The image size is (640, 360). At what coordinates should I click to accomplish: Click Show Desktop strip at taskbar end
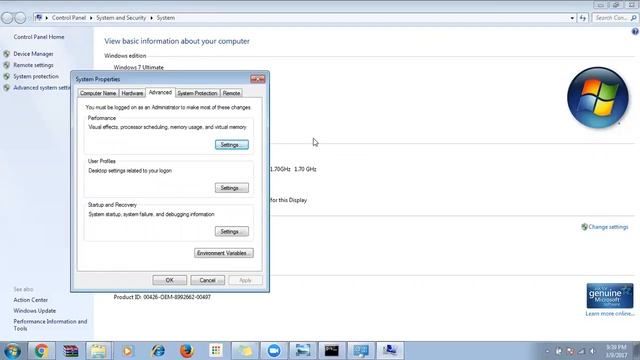[636, 351]
